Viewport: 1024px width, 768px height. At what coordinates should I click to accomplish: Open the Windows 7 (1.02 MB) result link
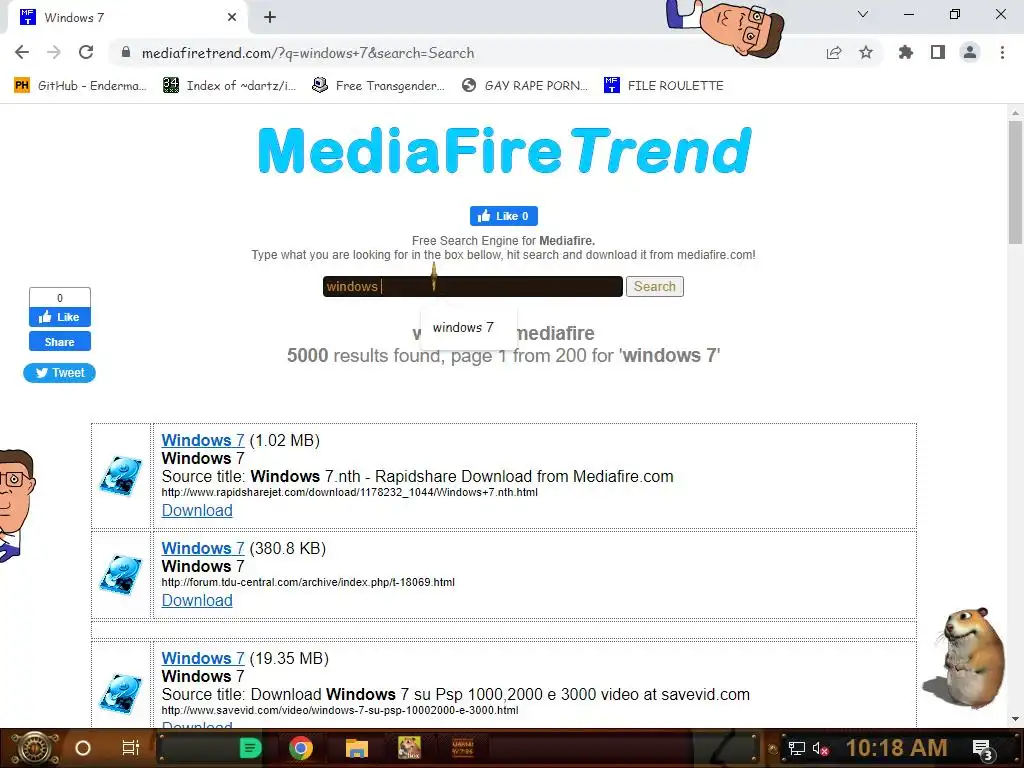(x=202, y=440)
